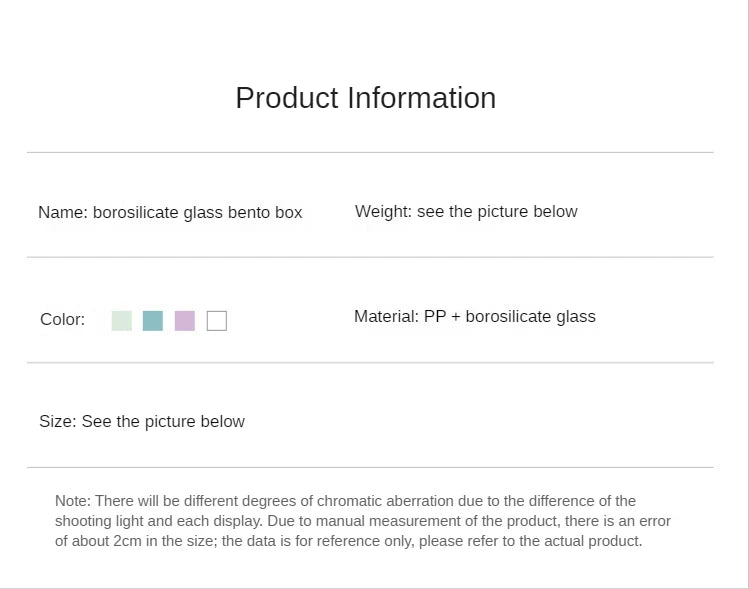Click the word 'Weight:' label
Viewport: 749px width, 589px height.
pos(383,211)
